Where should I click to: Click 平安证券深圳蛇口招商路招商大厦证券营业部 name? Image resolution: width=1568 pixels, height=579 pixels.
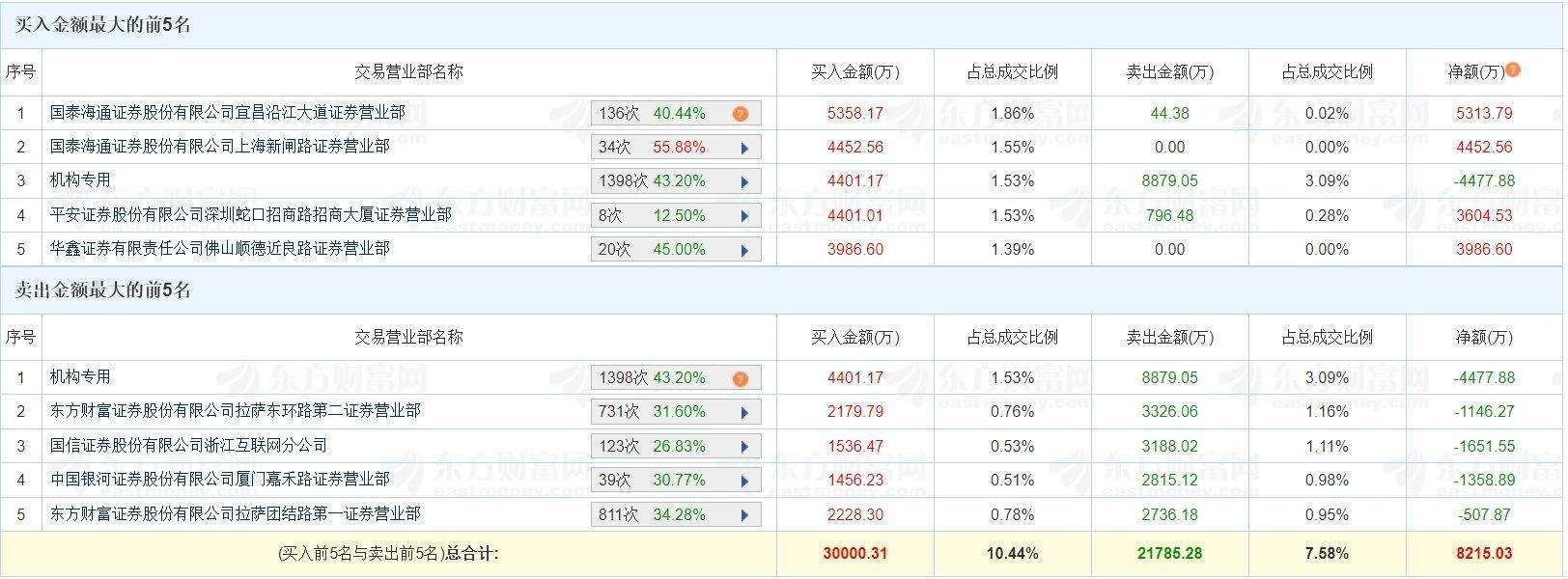point(251,215)
